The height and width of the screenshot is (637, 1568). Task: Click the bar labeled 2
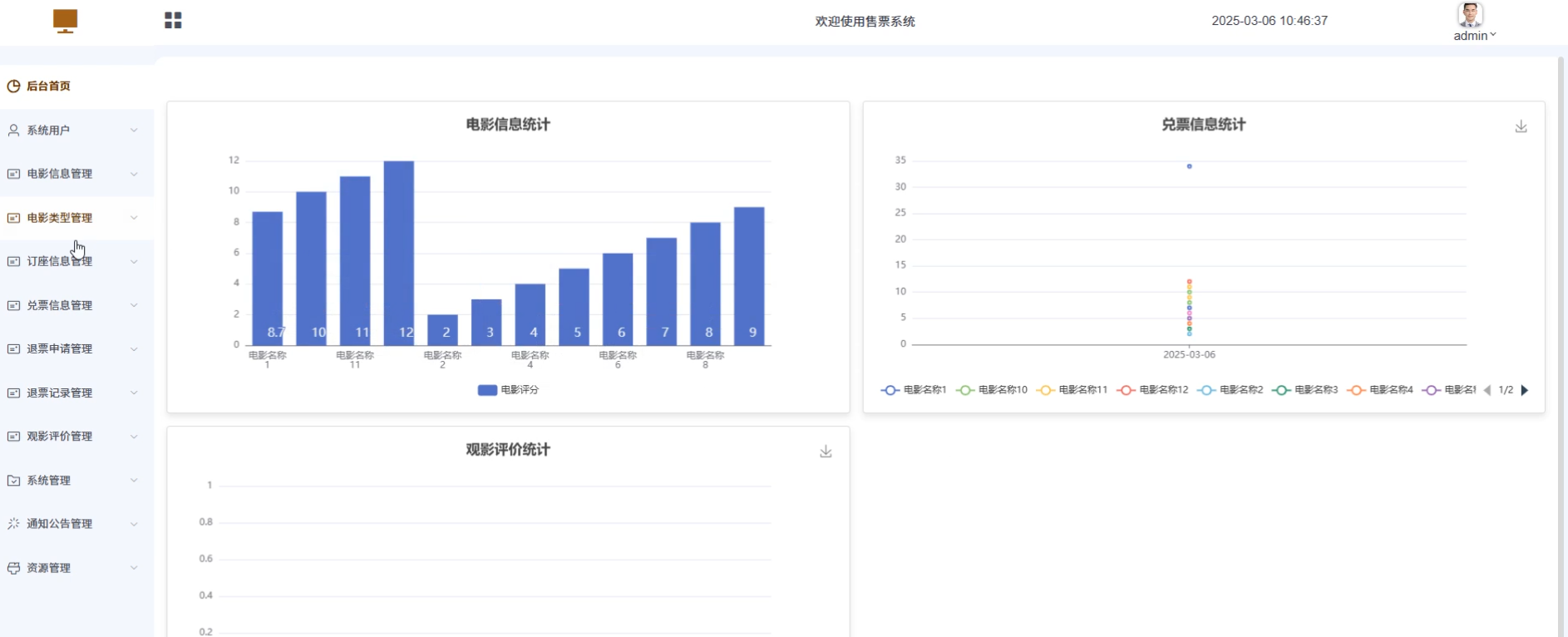(442, 330)
